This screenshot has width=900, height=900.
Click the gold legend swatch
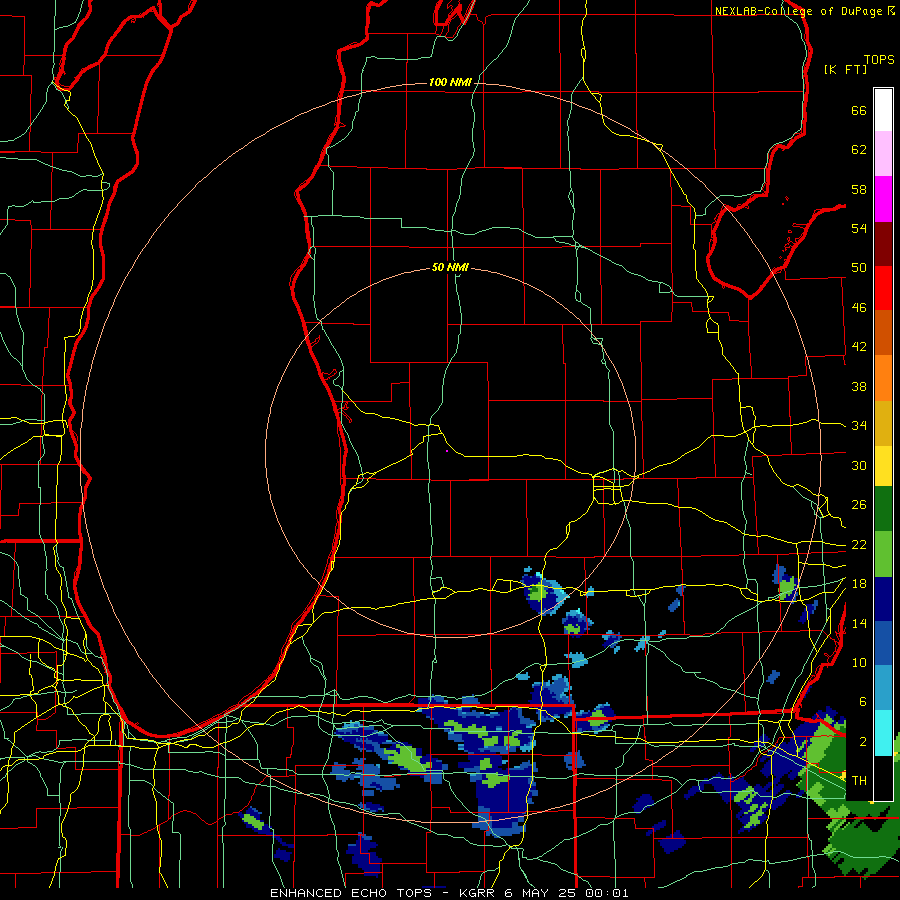click(883, 423)
